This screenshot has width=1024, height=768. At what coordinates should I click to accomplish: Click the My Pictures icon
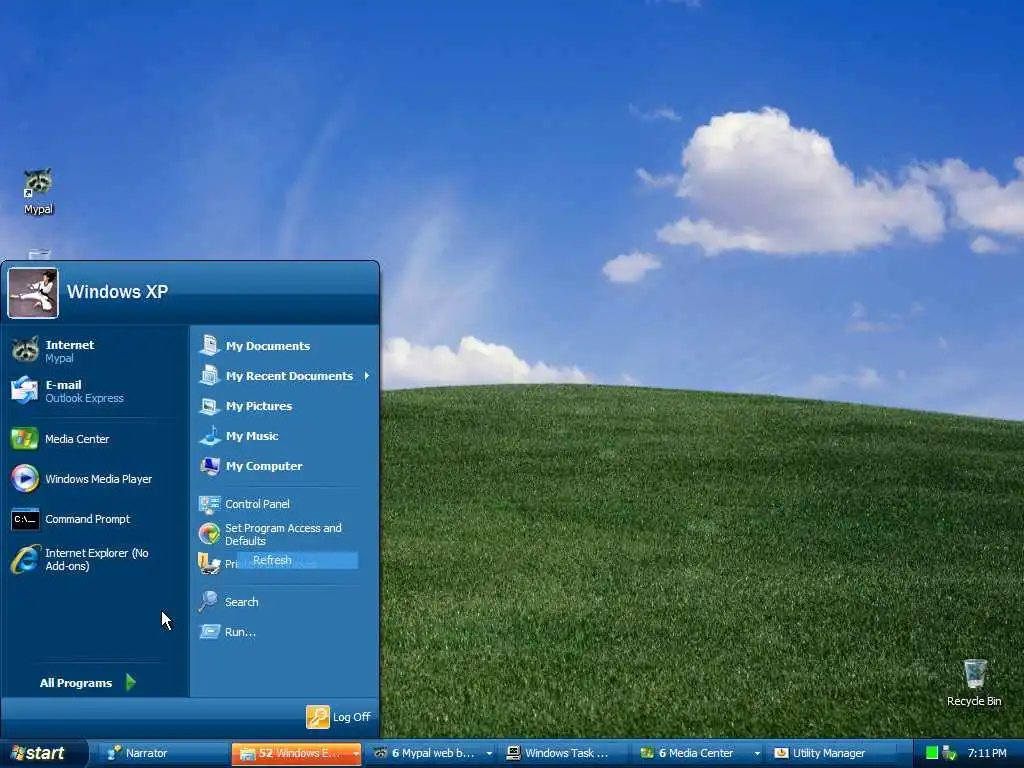tap(210, 406)
